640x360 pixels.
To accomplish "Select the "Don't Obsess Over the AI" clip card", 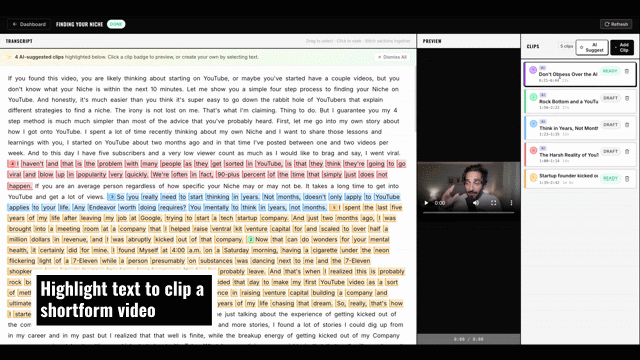I will pyautogui.click(x=580, y=74).
